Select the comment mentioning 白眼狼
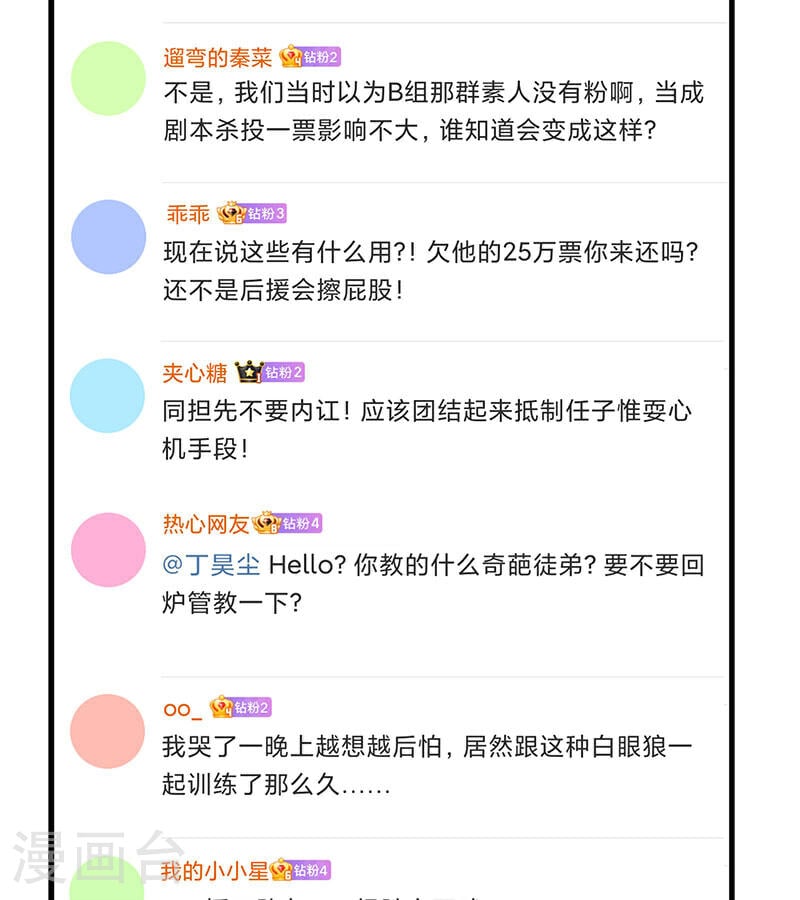Screen dimensions: 800x900 tap(427, 765)
